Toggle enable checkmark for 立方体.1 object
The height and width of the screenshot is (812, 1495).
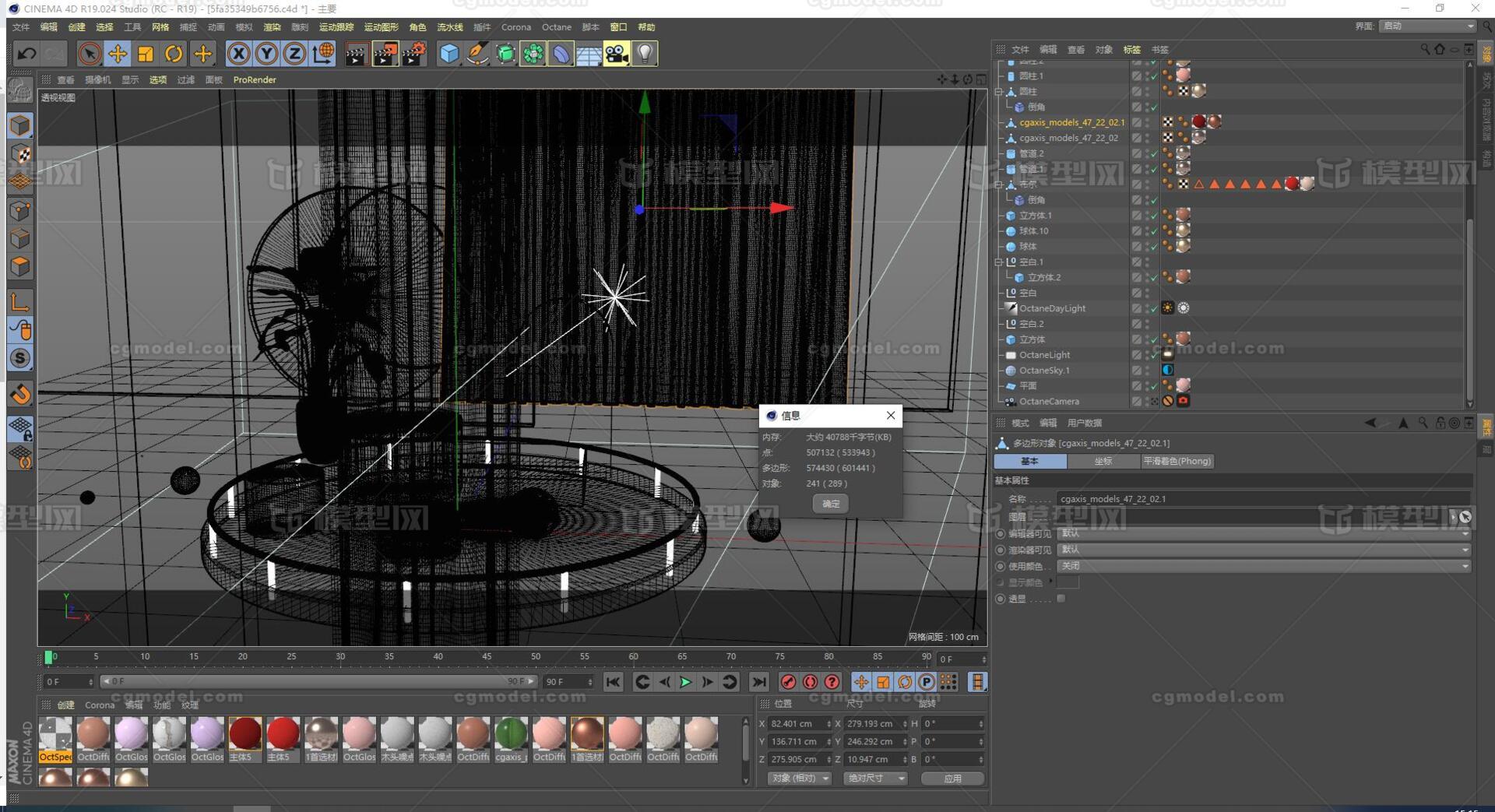pyautogui.click(x=1153, y=216)
